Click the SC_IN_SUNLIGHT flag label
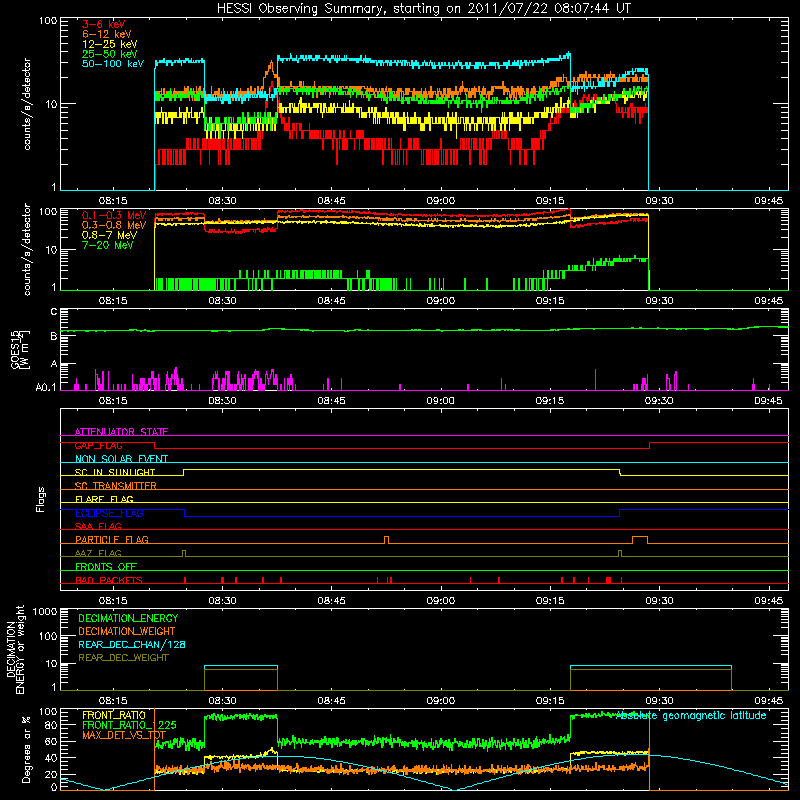Image resolution: width=800 pixels, height=800 pixels. (115, 472)
